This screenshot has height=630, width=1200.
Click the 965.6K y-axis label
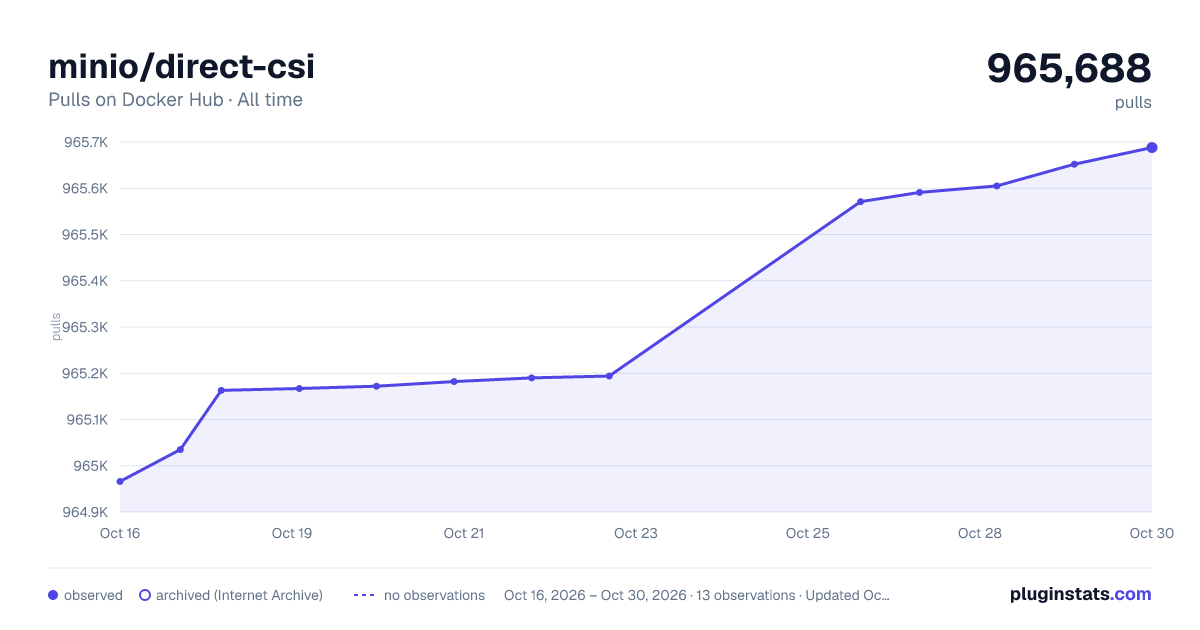[86, 188]
